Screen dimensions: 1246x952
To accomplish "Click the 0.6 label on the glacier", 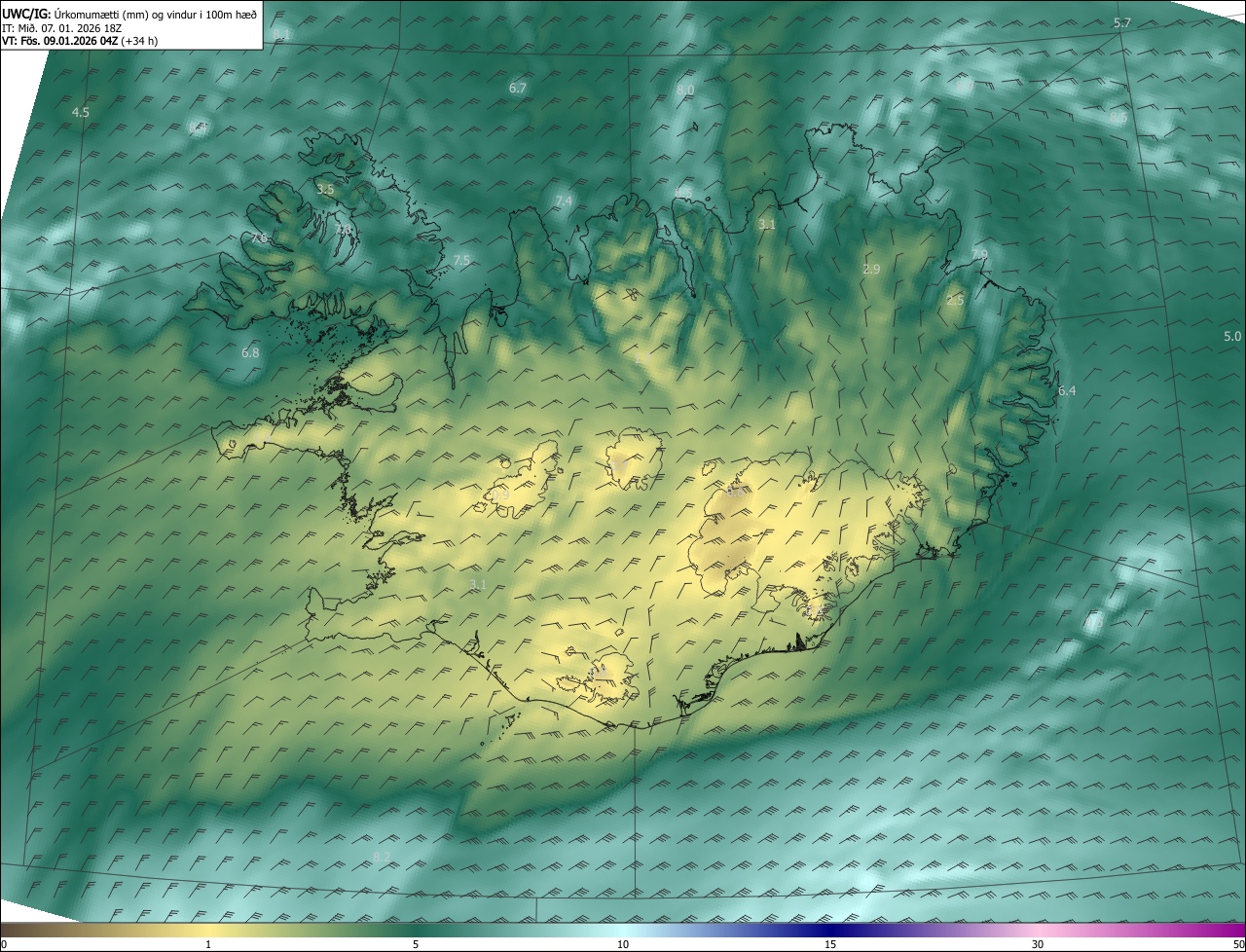I will pyautogui.click(x=737, y=492).
